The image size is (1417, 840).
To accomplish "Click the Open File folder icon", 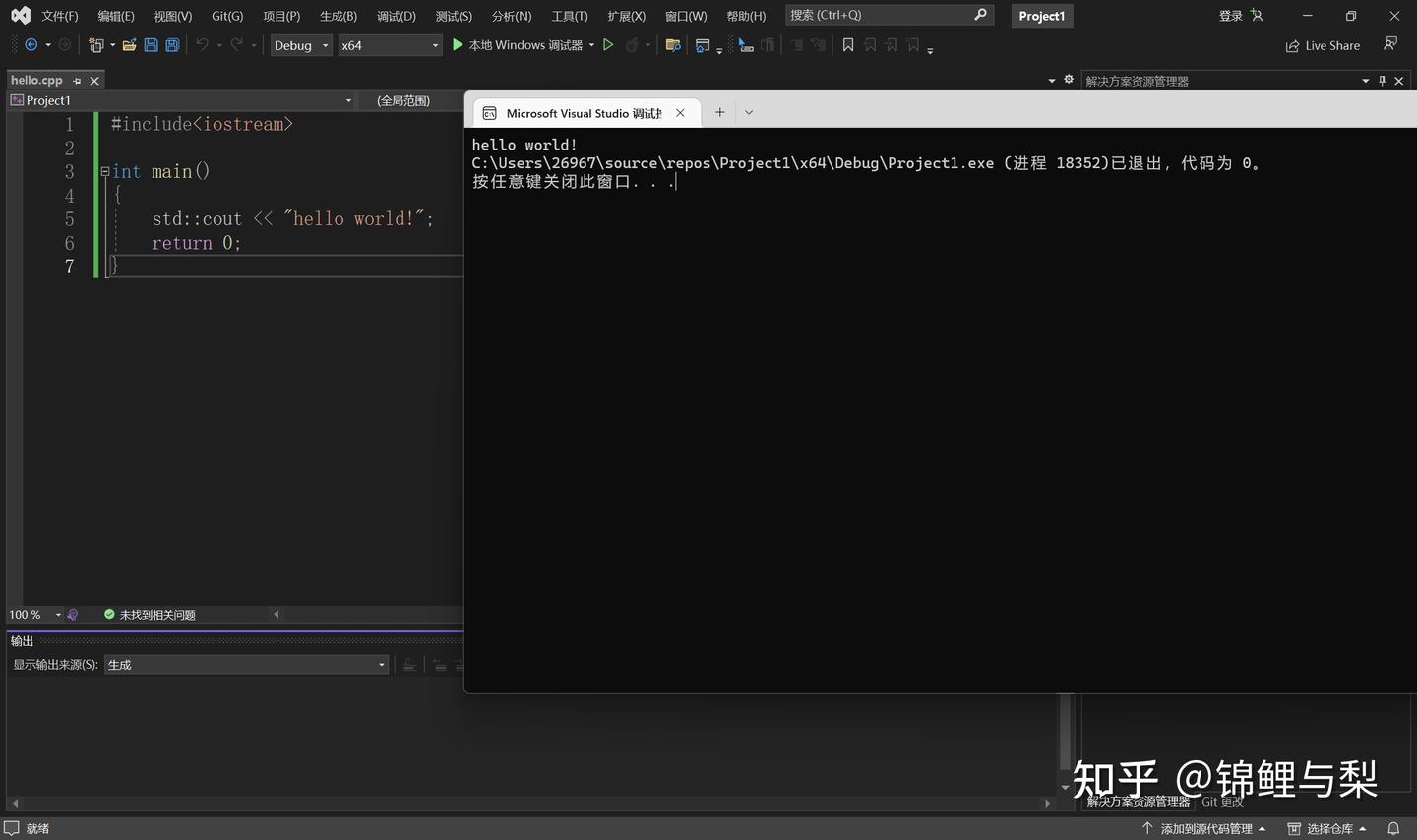I will point(129,44).
